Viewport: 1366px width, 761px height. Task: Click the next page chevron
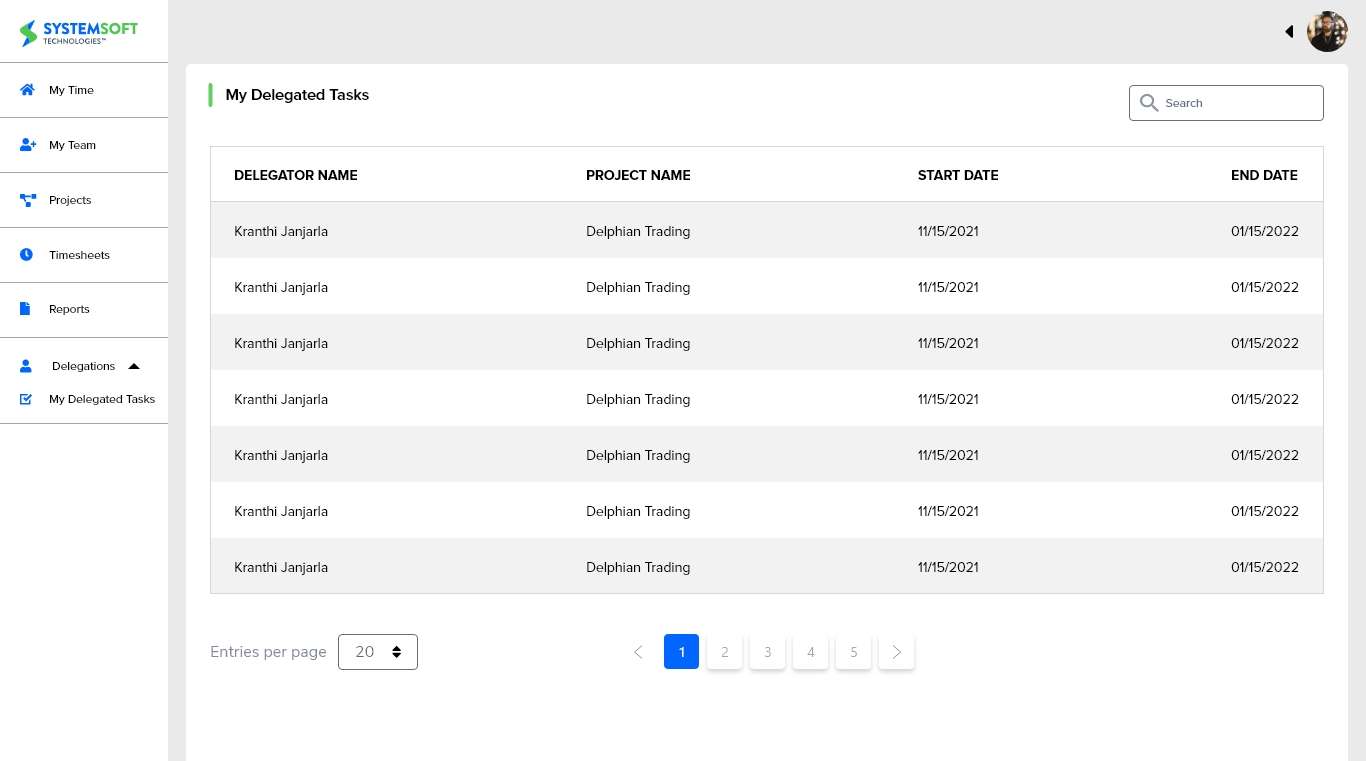coord(897,652)
